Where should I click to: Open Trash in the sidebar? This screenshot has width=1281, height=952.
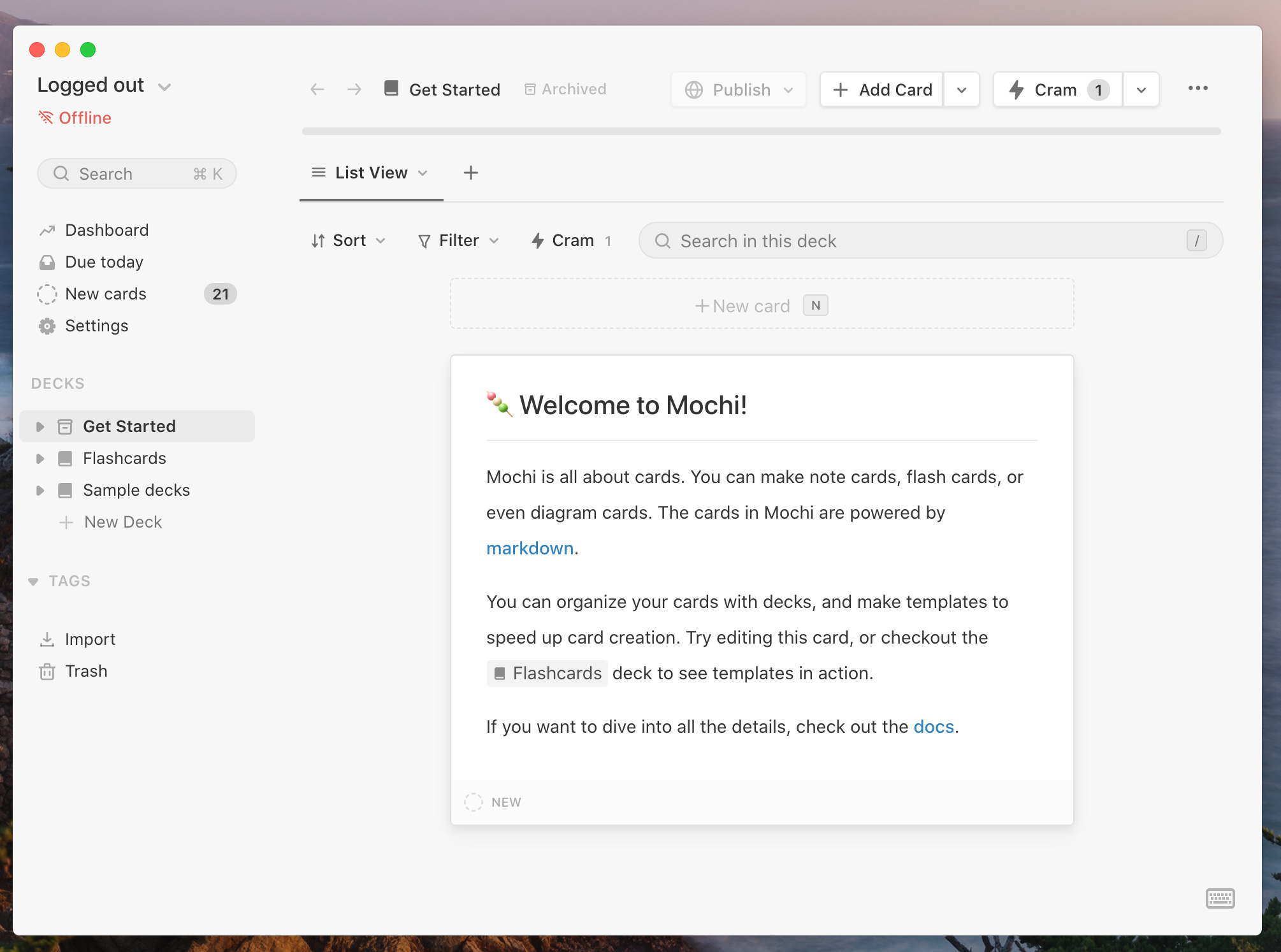pyautogui.click(x=86, y=671)
